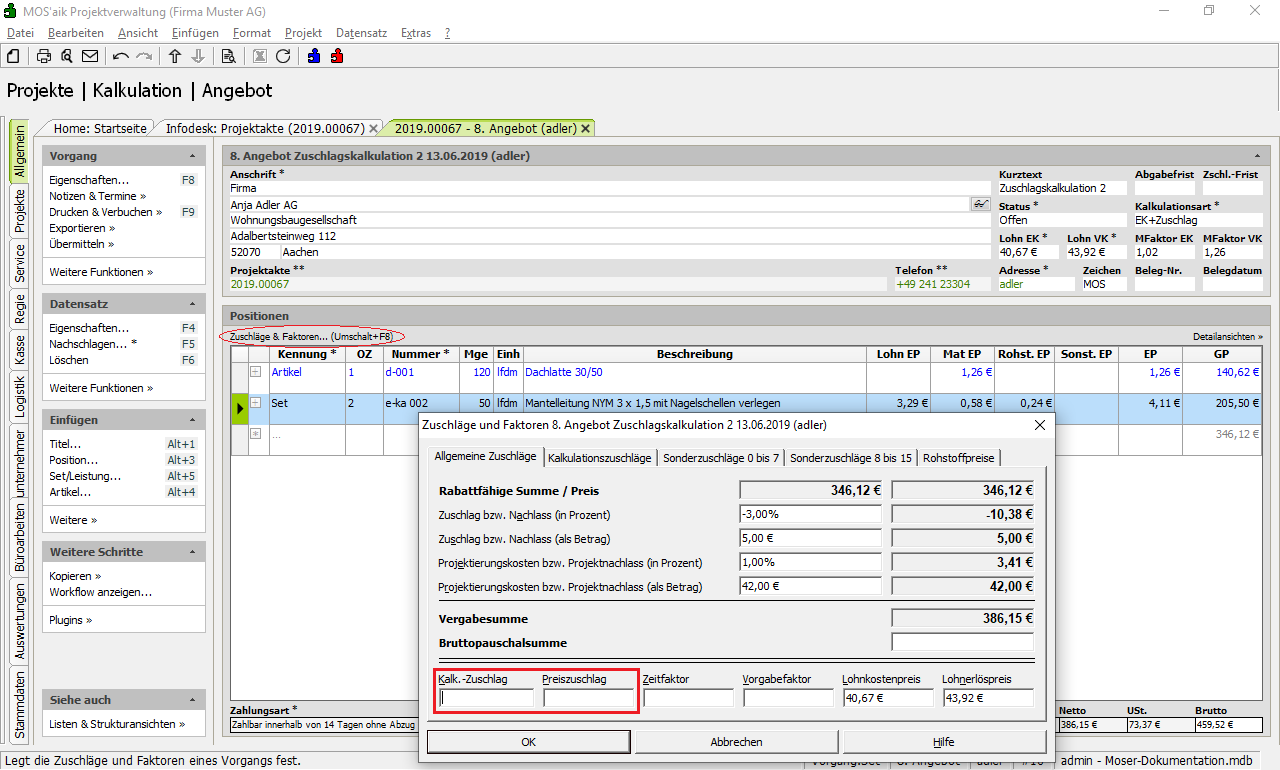Collapse the Vorgang sidebar panel

tap(192, 157)
